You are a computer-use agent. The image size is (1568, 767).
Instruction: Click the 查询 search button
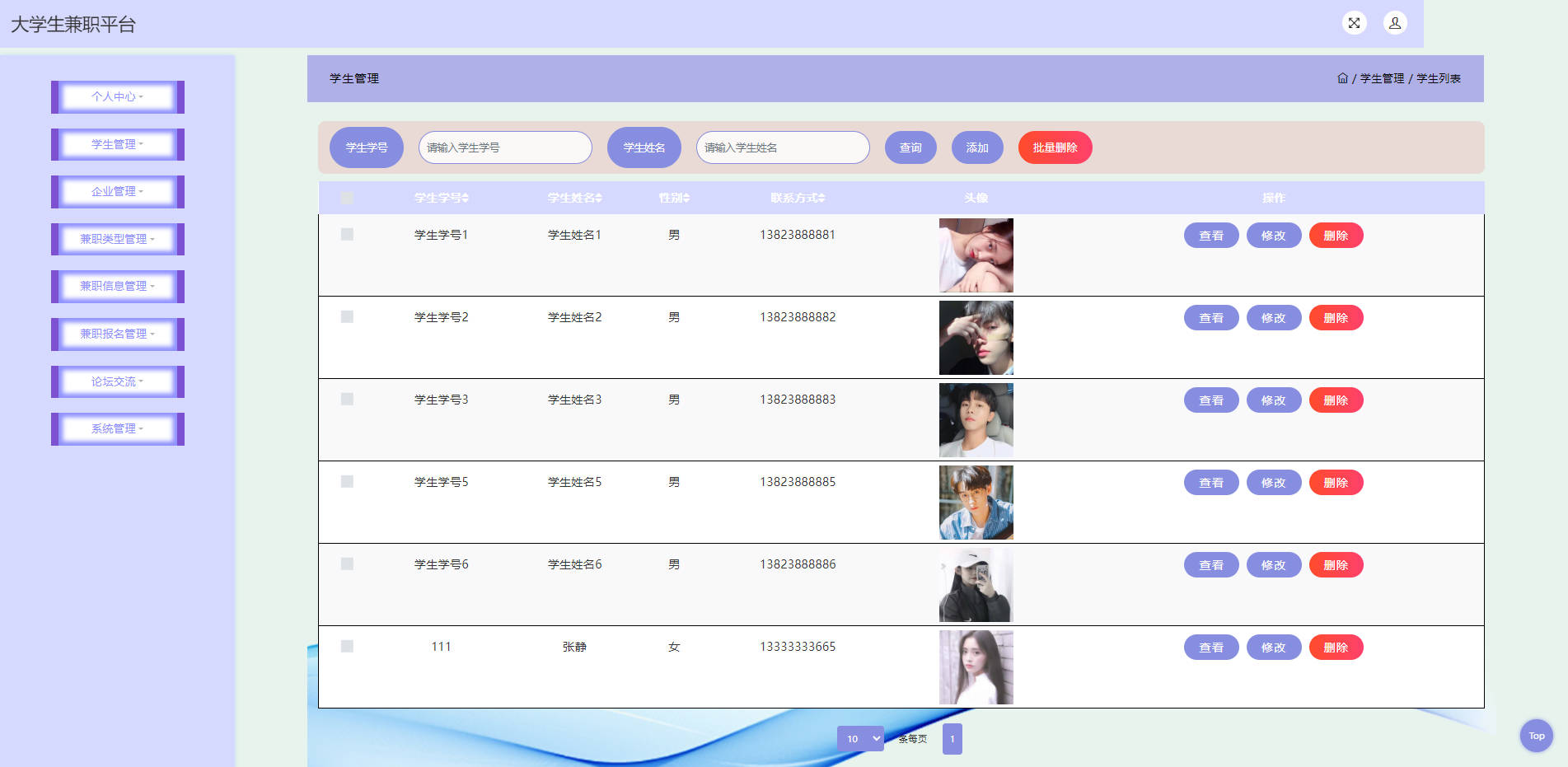click(x=910, y=147)
